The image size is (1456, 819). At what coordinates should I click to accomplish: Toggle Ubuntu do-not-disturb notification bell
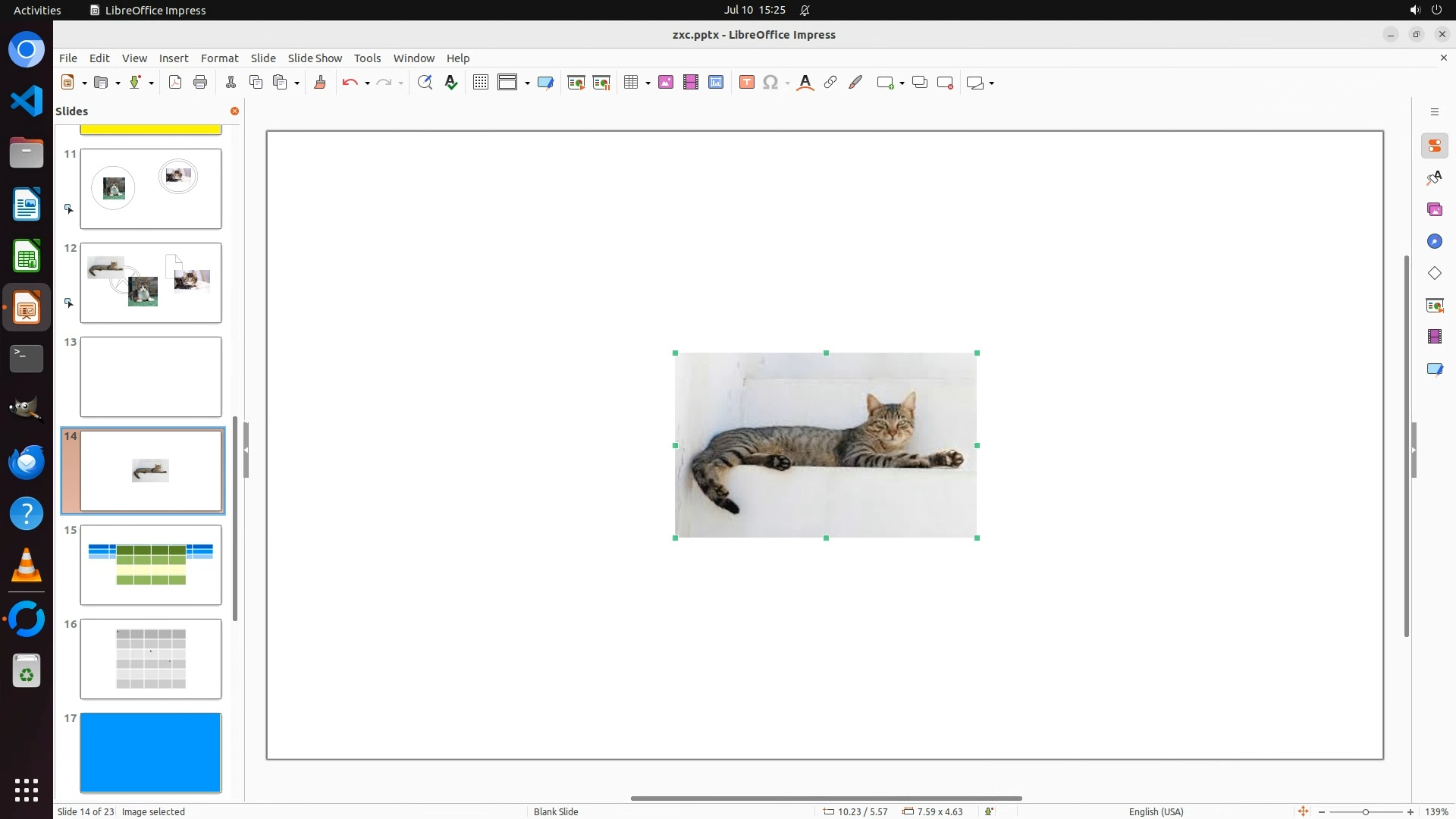click(x=805, y=11)
